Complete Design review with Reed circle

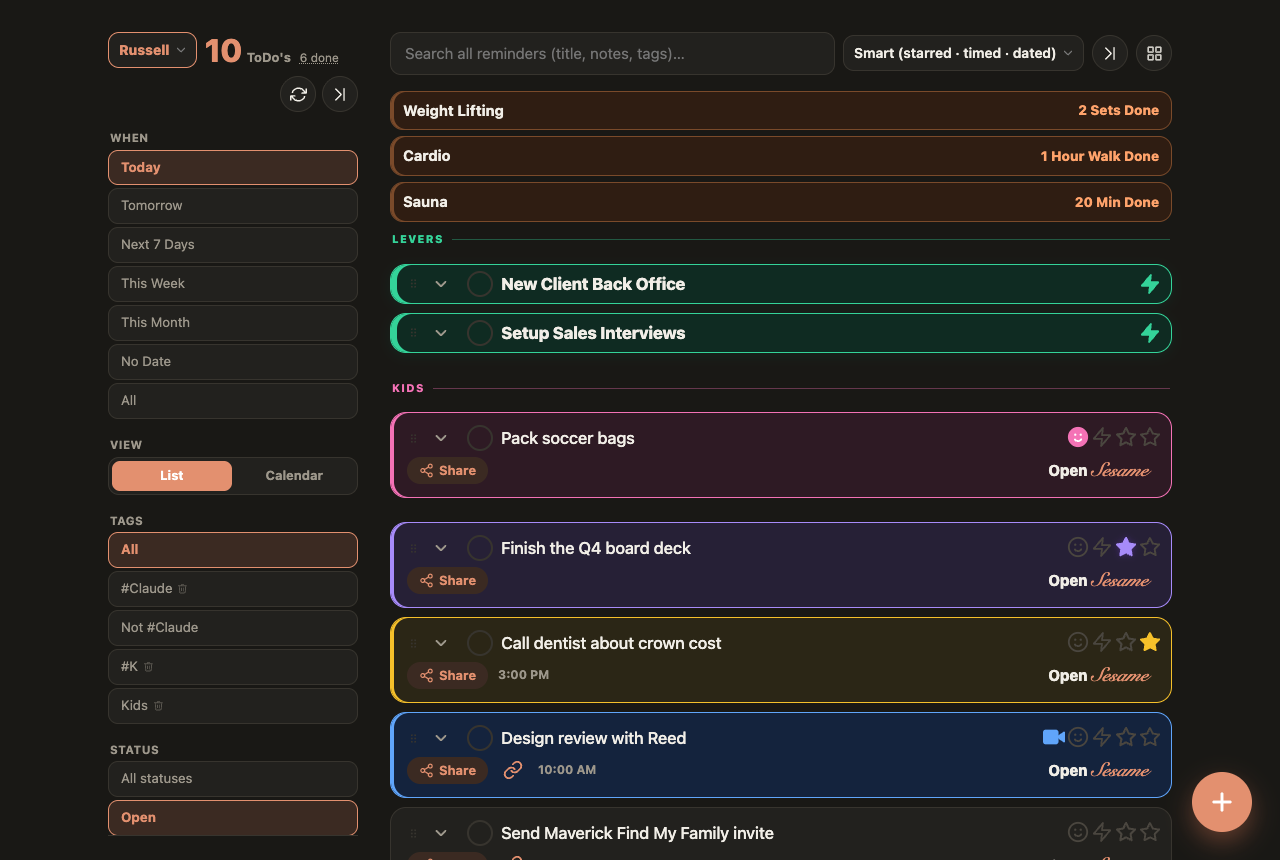(x=480, y=738)
